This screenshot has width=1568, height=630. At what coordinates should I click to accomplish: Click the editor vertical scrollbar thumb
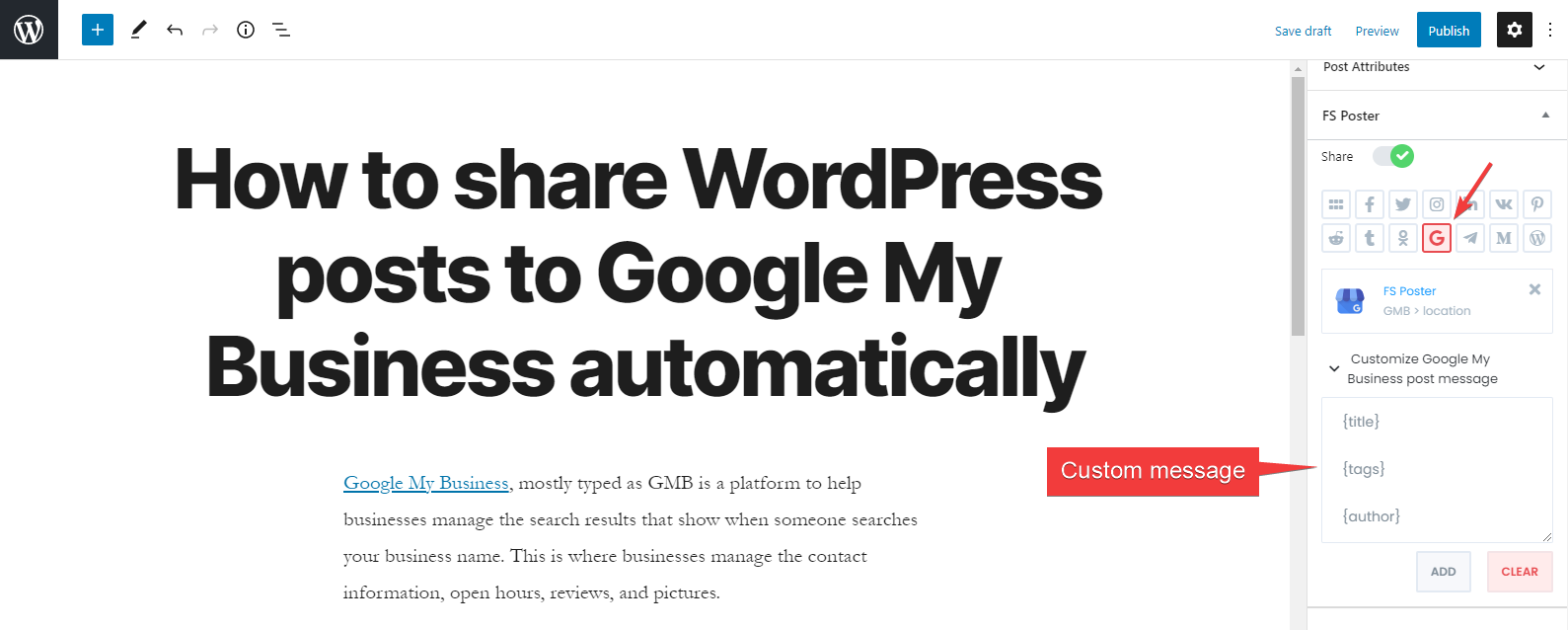[1299, 205]
